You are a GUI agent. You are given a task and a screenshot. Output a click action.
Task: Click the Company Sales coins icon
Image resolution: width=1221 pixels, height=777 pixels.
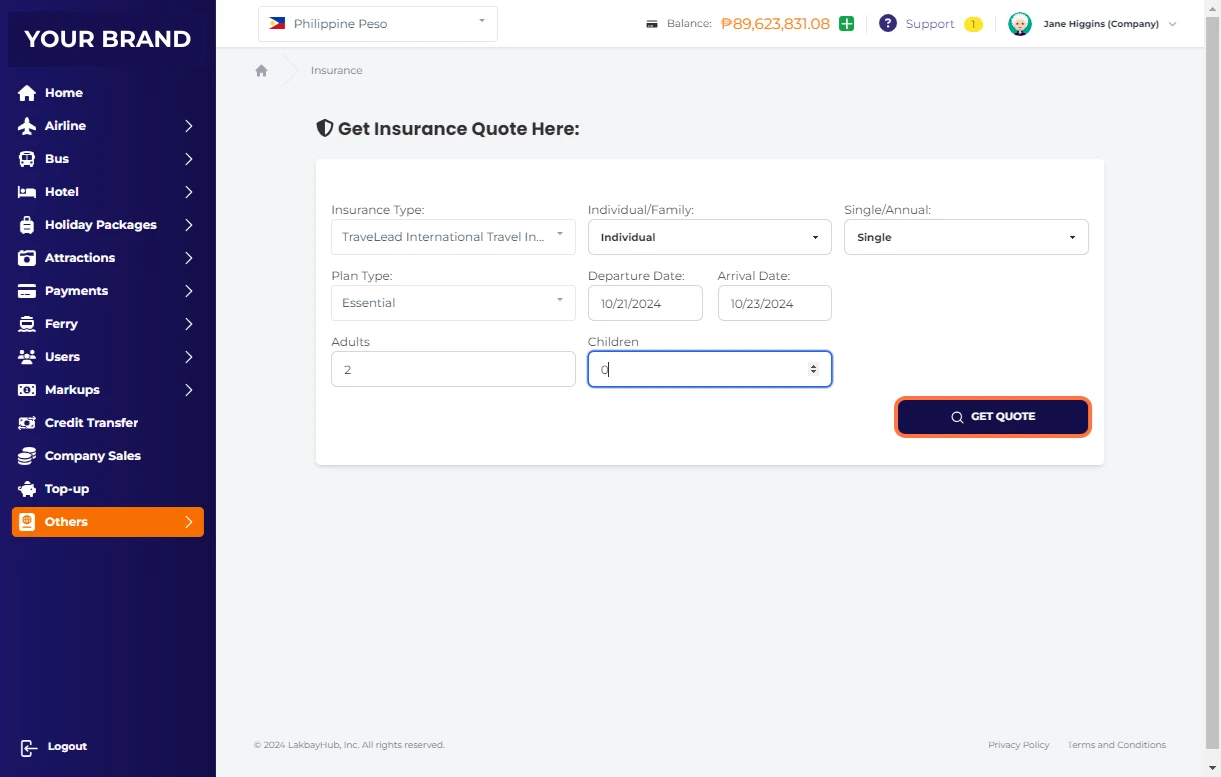click(27, 456)
